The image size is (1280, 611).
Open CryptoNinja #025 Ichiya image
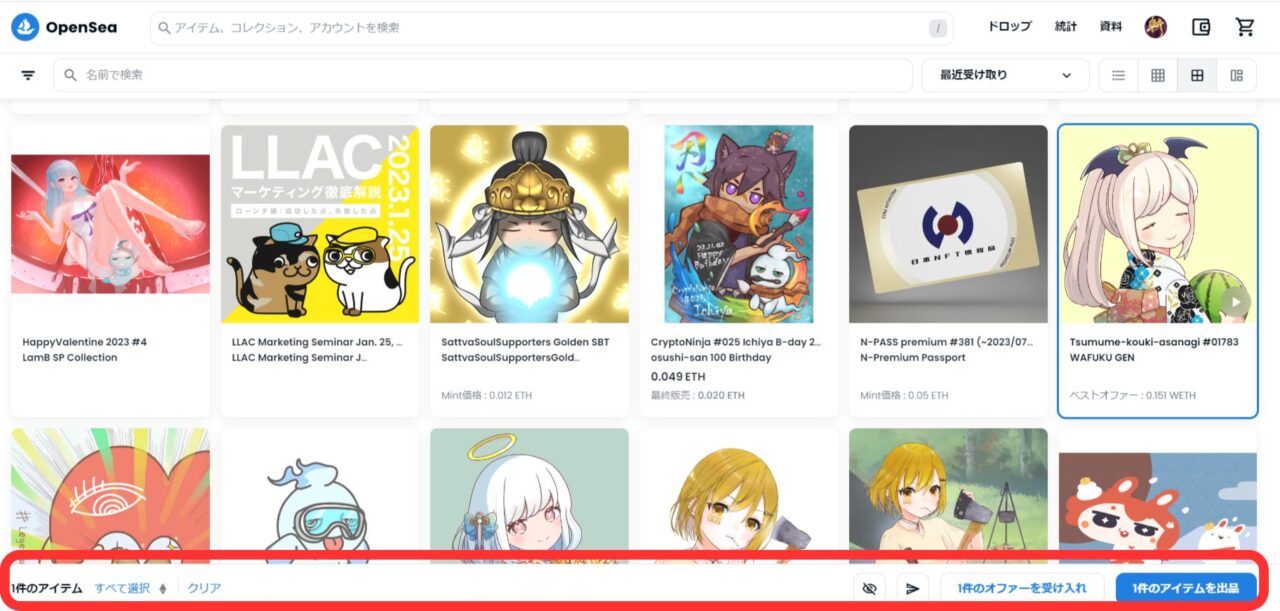click(739, 224)
